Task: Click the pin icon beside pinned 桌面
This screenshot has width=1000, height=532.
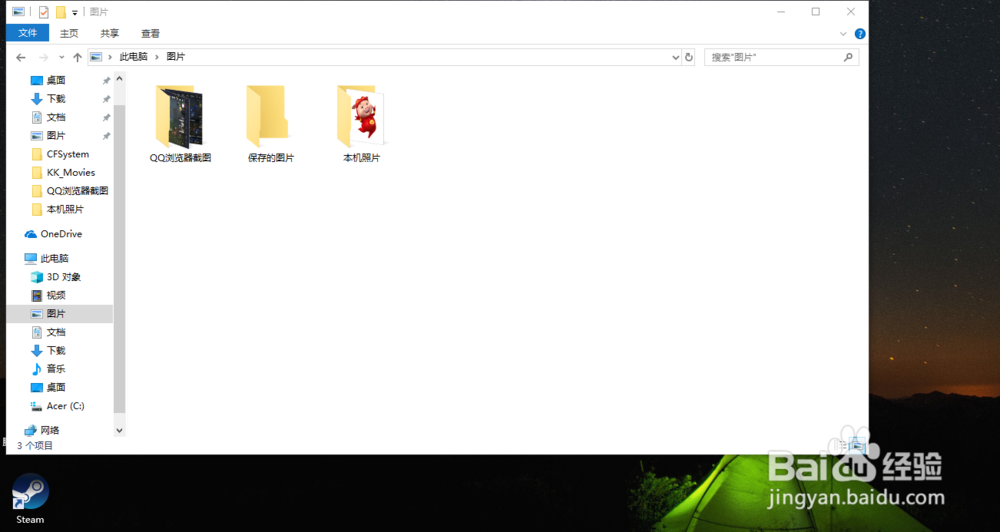Action: coord(107,80)
